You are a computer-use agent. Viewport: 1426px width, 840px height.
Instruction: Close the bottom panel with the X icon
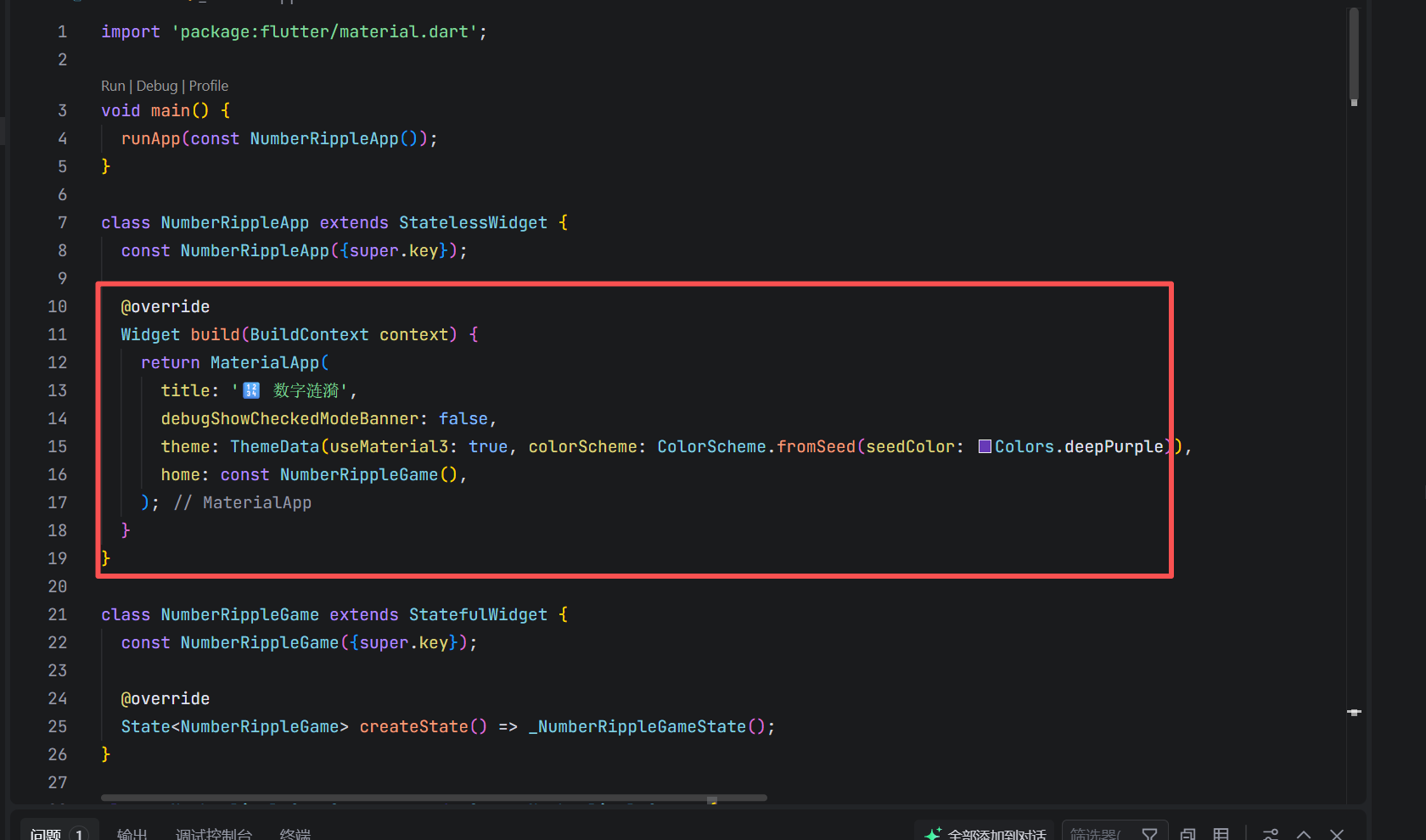tap(1337, 833)
